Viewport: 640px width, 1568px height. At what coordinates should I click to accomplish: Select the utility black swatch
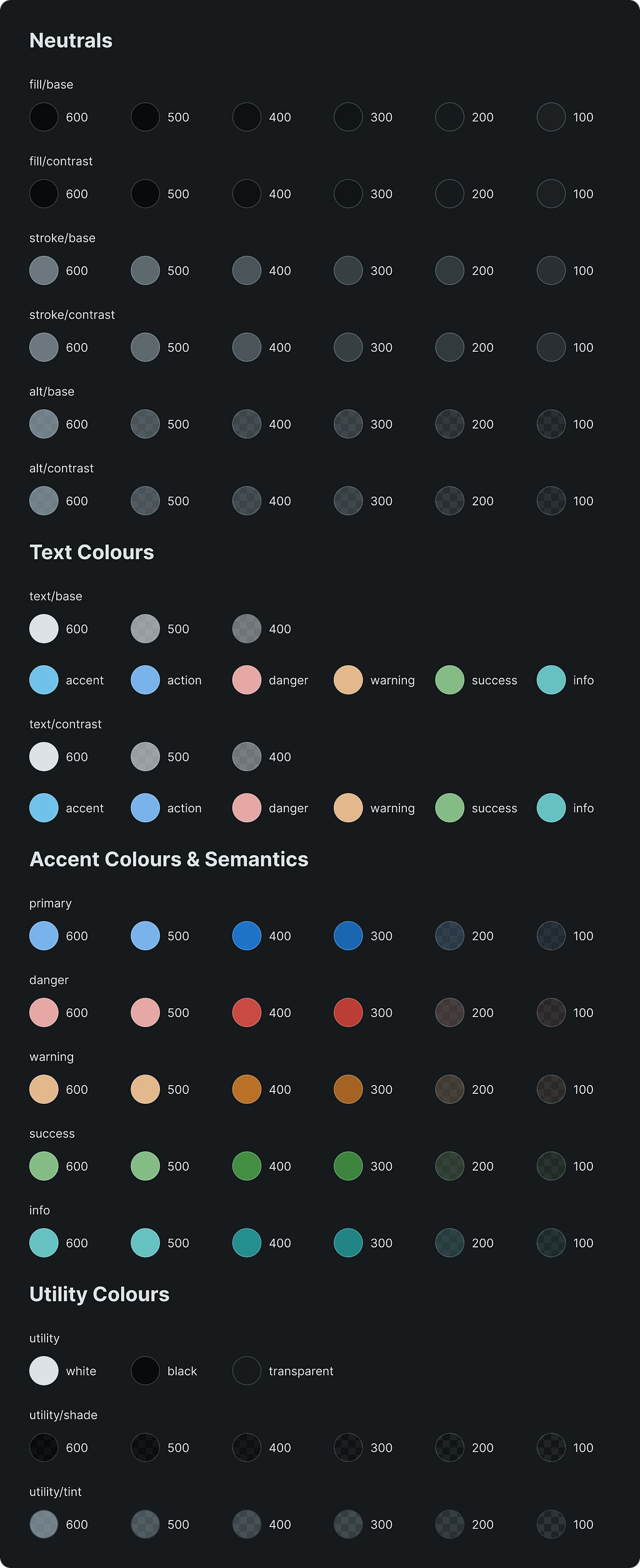pyautogui.click(x=145, y=1371)
